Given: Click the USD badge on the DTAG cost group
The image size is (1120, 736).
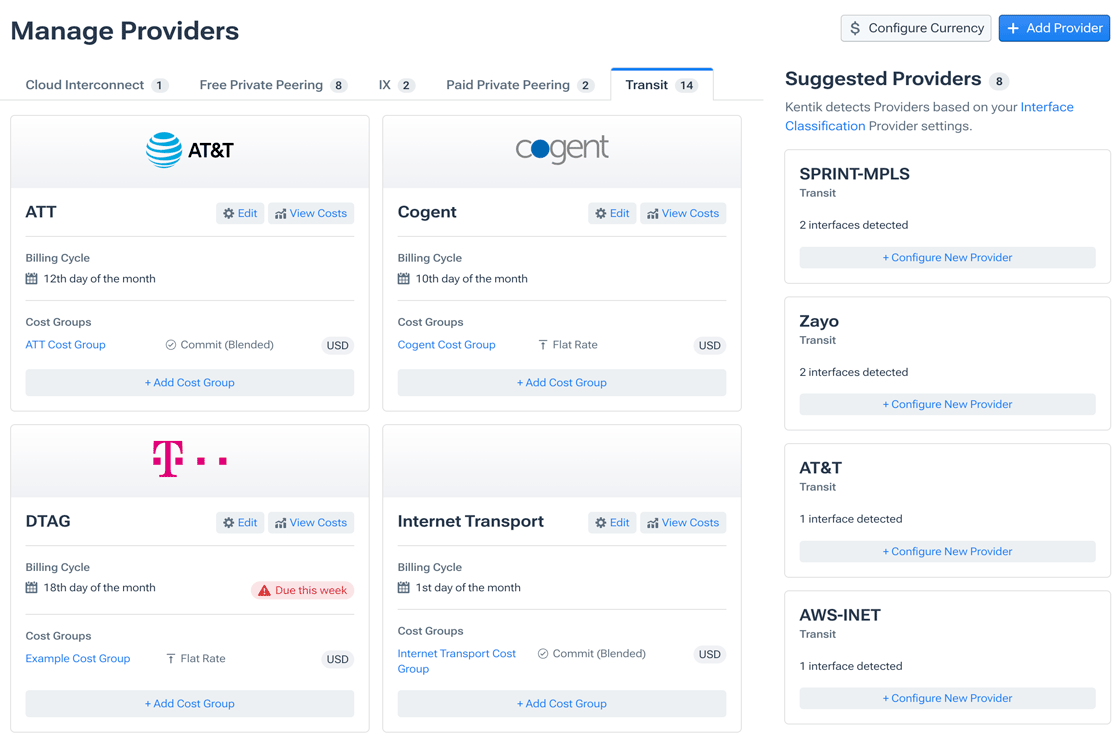Looking at the screenshot, I should 337,659.
